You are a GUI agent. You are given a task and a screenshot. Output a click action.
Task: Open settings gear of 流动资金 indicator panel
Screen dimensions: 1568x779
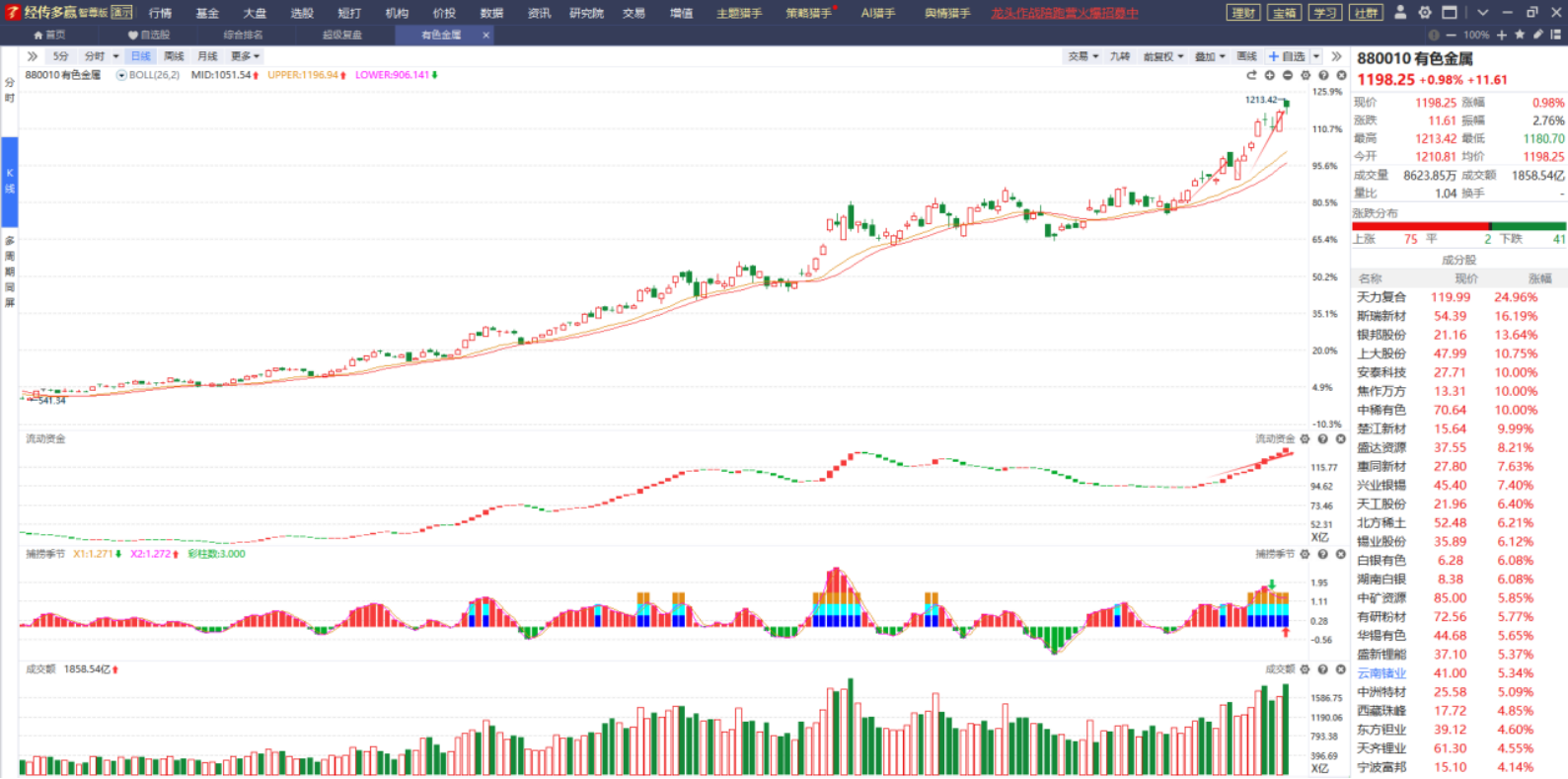[x=1305, y=438]
